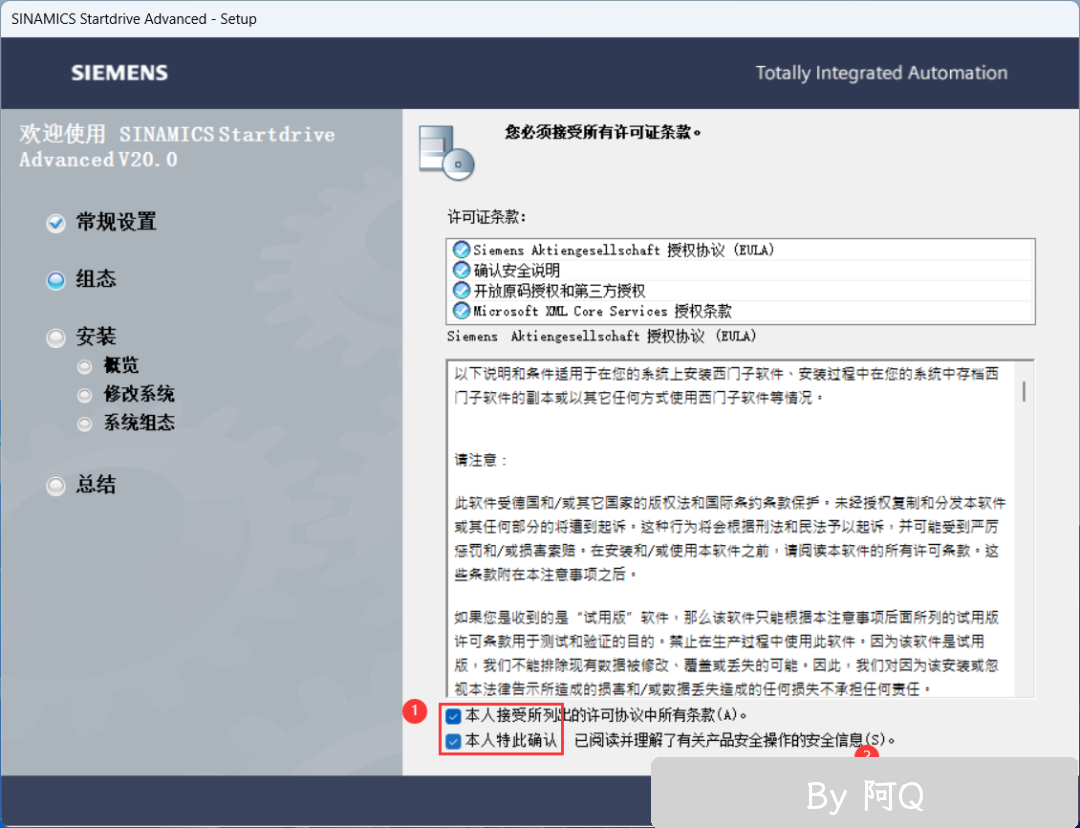The image size is (1080, 828).
Task: Click the 系统组态 sub-step in the sidebar
Action: (139, 423)
